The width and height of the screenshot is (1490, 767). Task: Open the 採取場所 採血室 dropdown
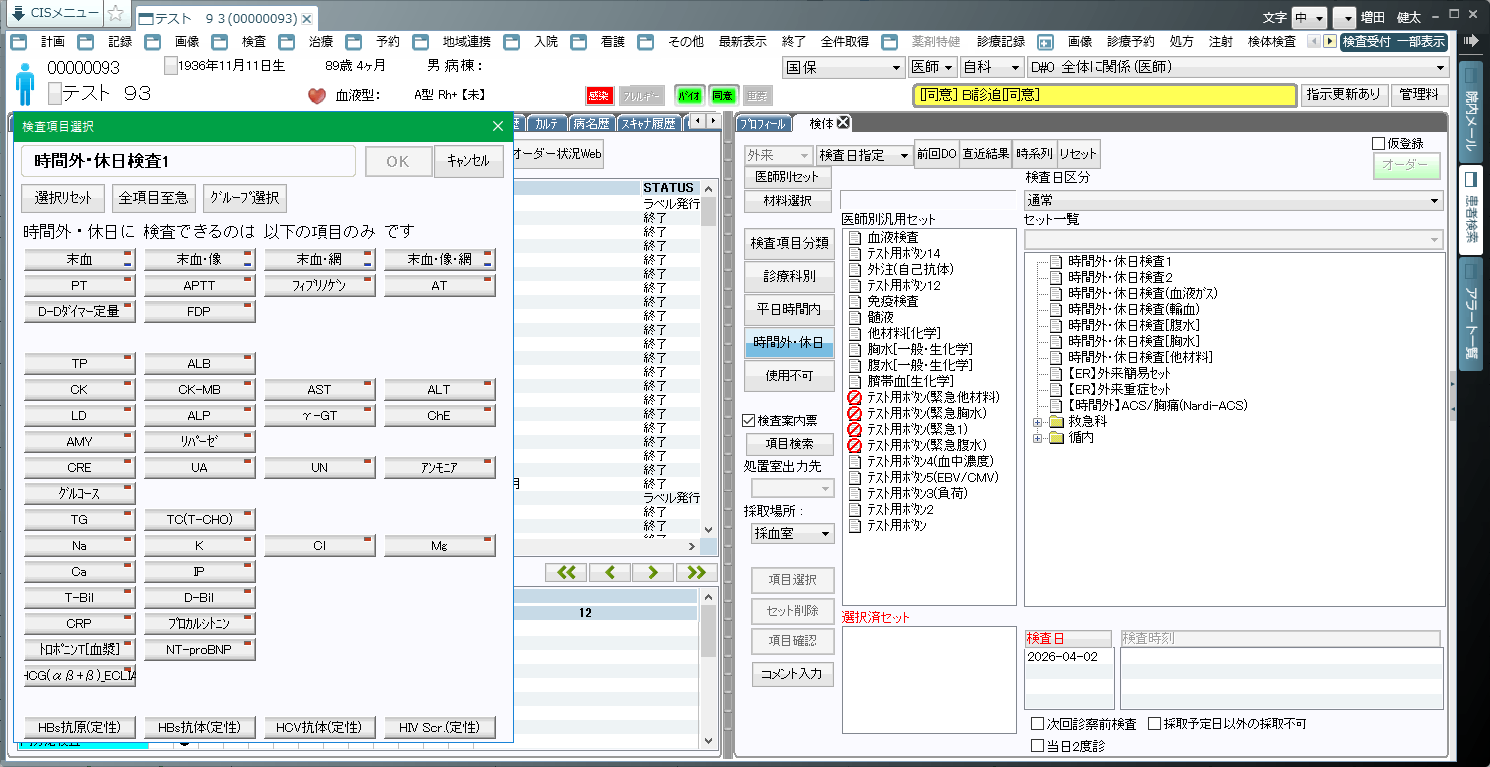[793, 534]
